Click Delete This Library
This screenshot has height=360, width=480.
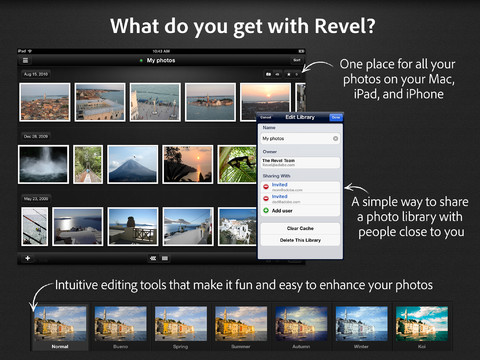click(300, 240)
